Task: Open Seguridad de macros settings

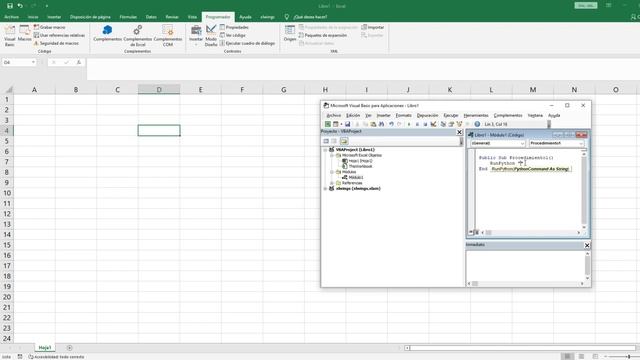Action: tap(56, 43)
